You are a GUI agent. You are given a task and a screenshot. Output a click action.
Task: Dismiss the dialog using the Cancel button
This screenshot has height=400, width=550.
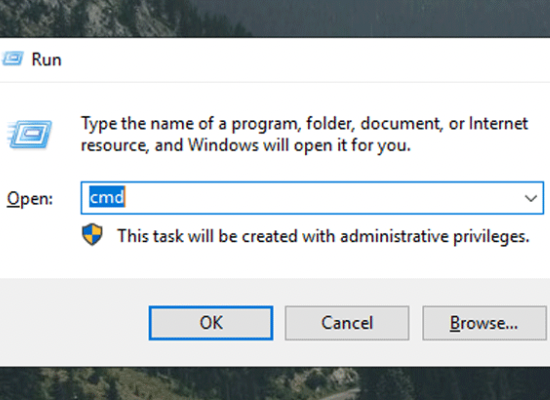[347, 323]
